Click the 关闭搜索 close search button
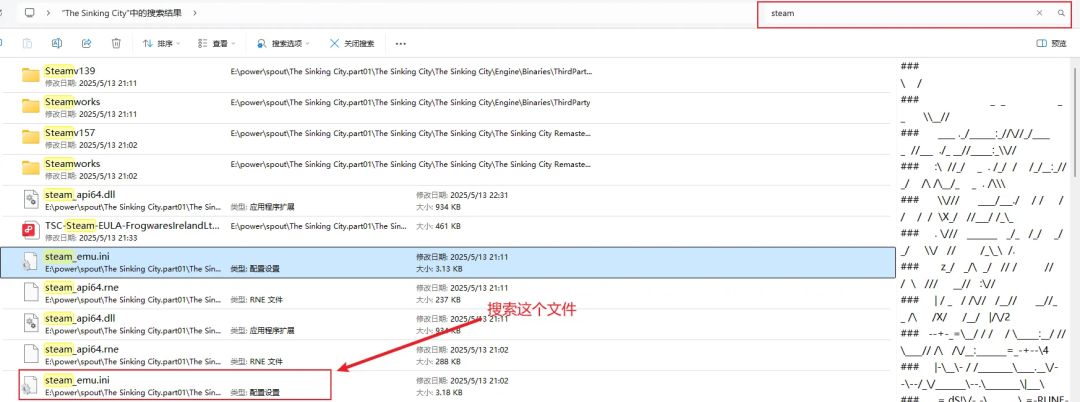This screenshot has height=402, width=1080. (352, 44)
